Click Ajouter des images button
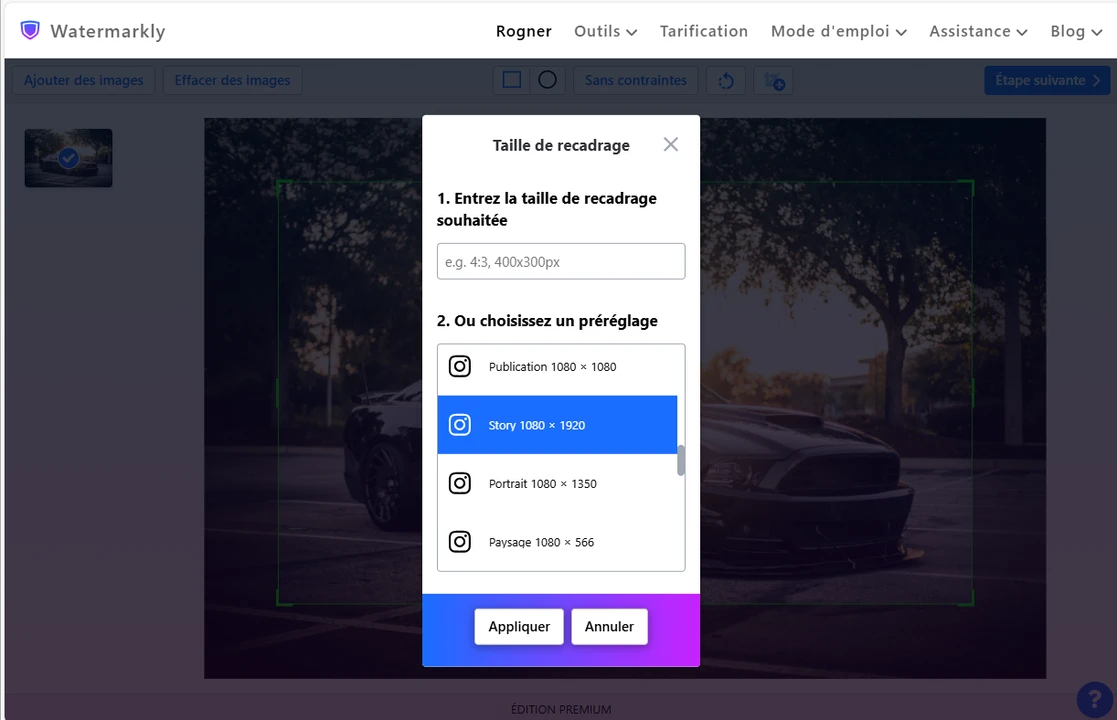 point(83,80)
